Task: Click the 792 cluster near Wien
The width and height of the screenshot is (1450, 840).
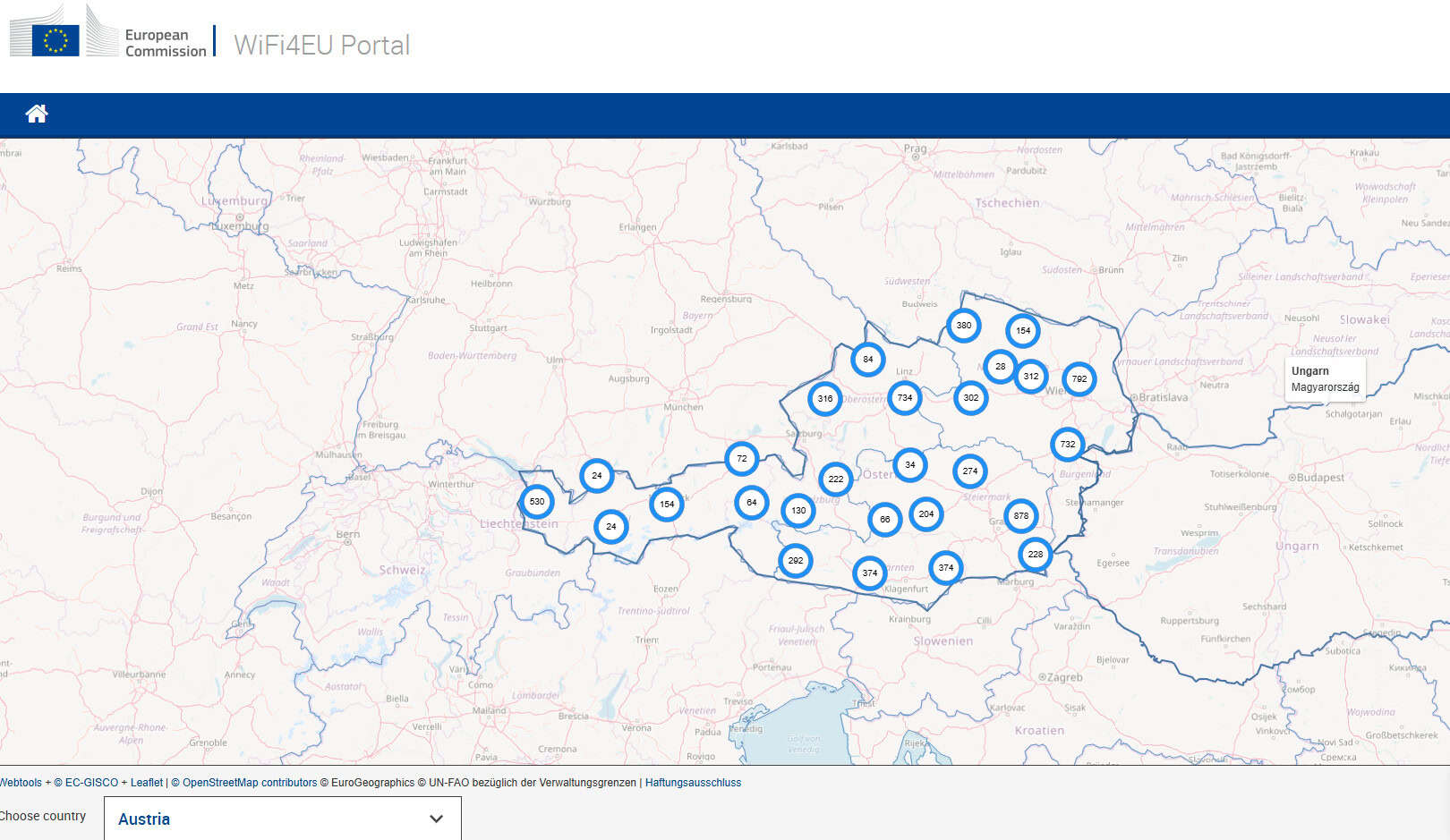Action: (x=1080, y=379)
